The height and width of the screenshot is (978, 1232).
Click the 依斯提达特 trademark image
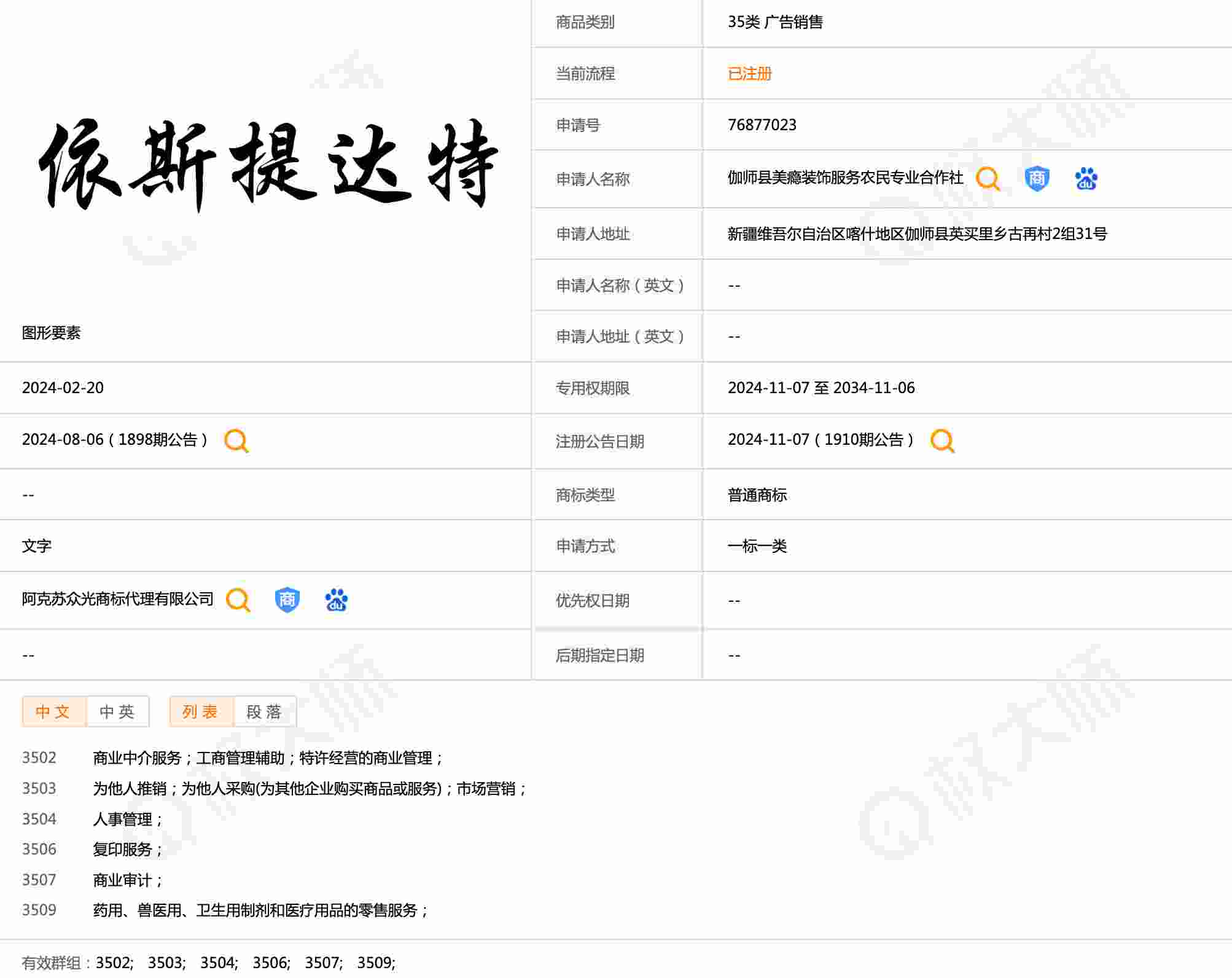[x=267, y=163]
